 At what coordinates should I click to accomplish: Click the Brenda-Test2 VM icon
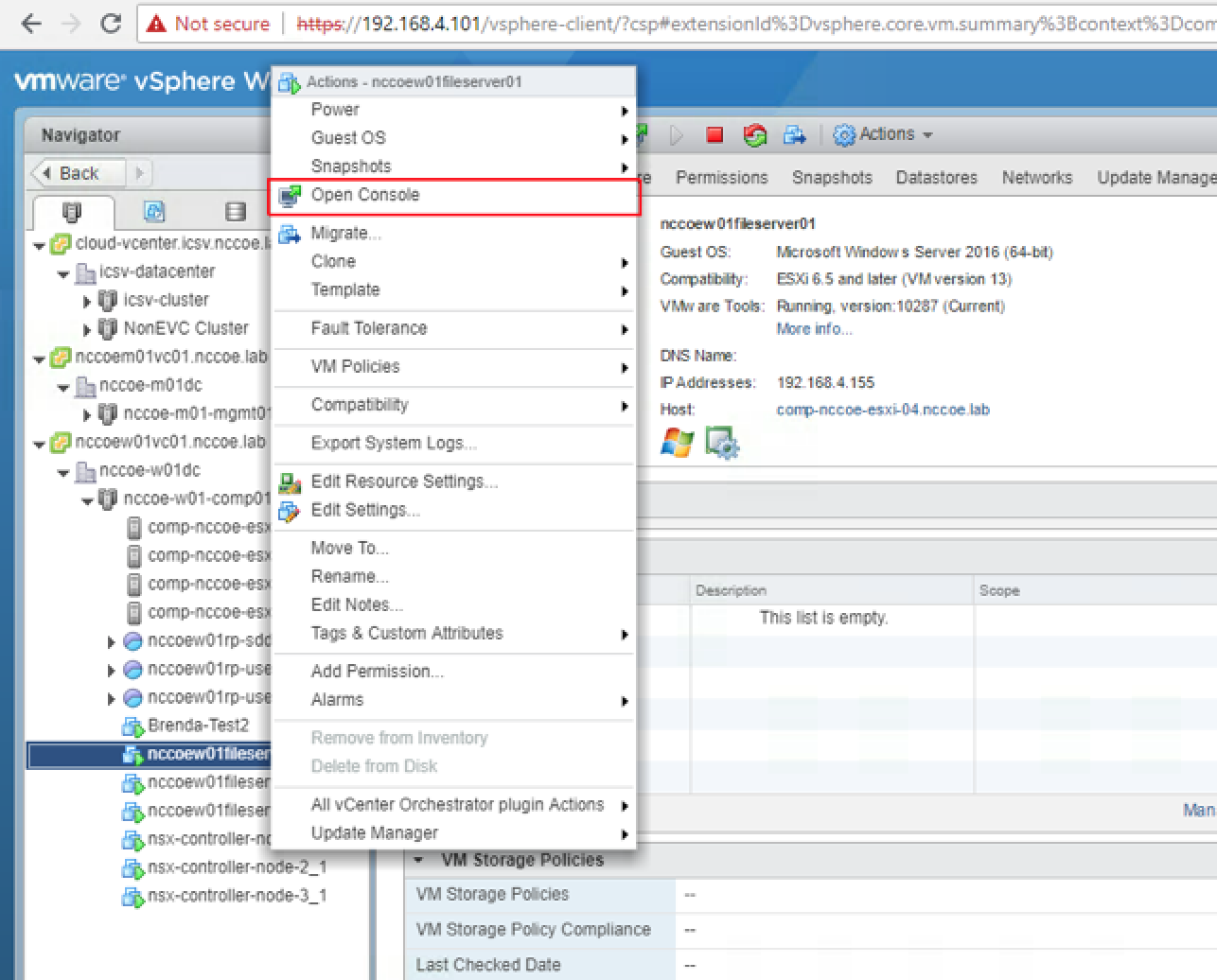click(x=132, y=726)
